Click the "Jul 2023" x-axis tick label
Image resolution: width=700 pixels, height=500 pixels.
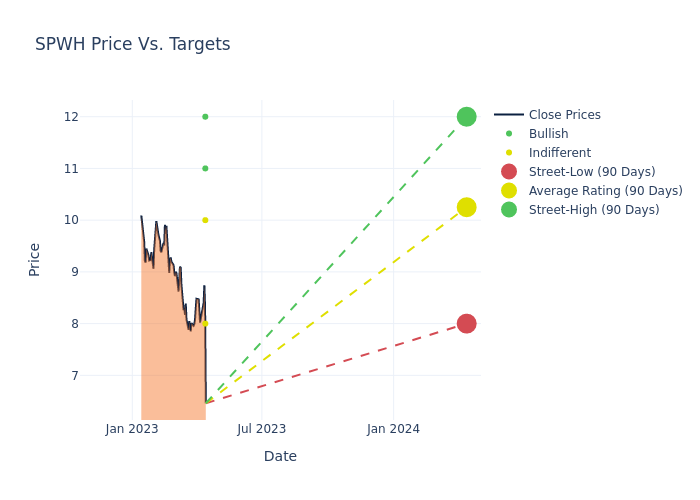(262, 429)
